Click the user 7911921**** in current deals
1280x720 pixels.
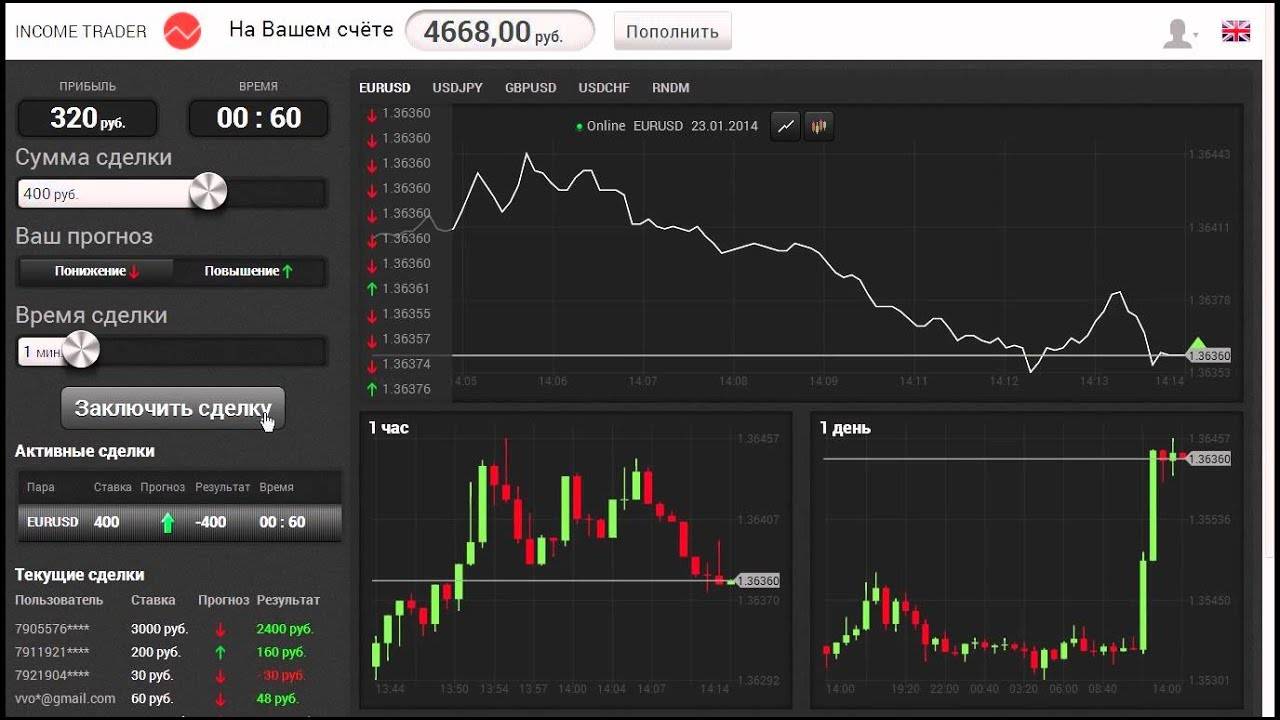click(52, 653)
